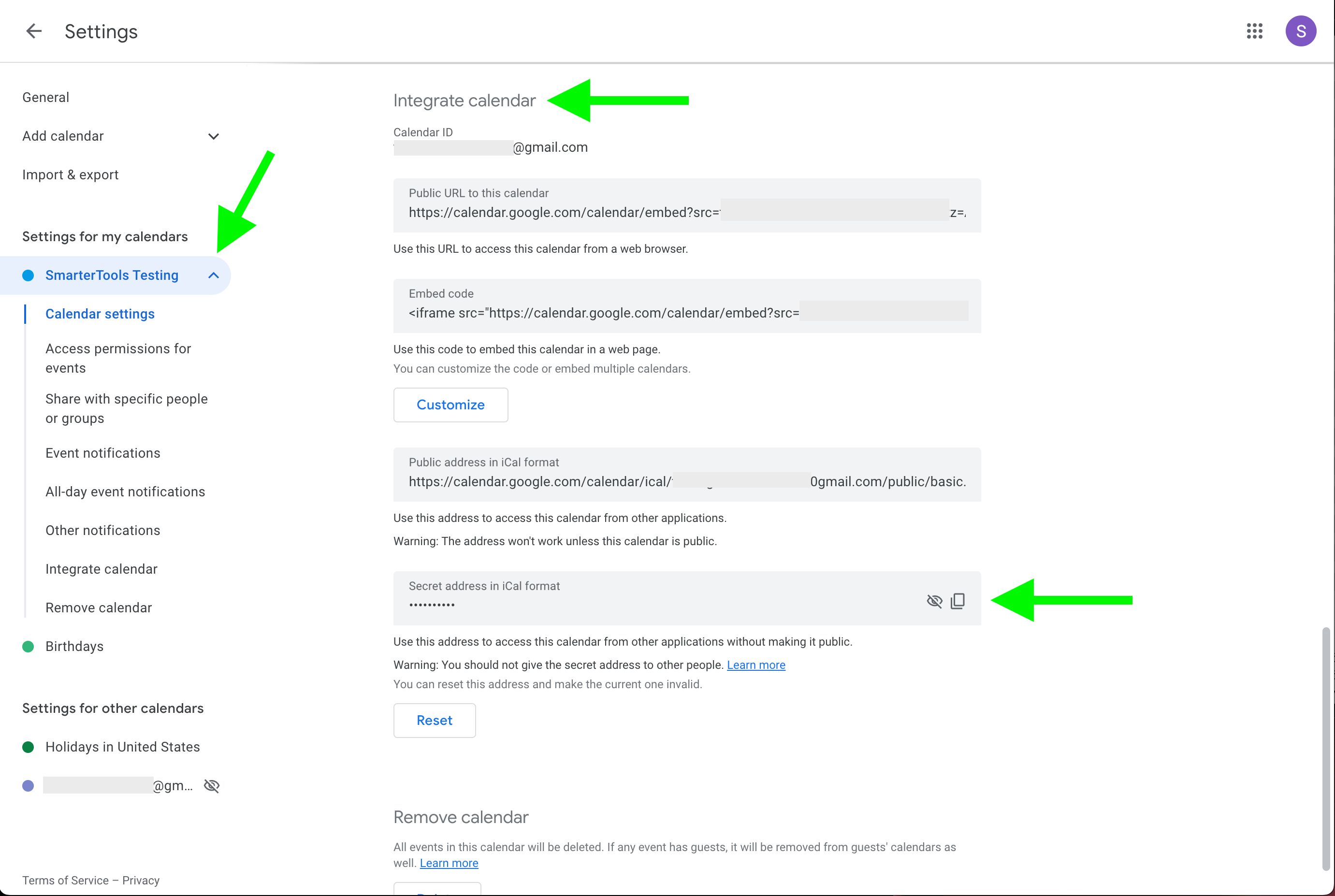Open the account avatar menu
This screenshot has width=1335, height=896.
coord(1301,31)
